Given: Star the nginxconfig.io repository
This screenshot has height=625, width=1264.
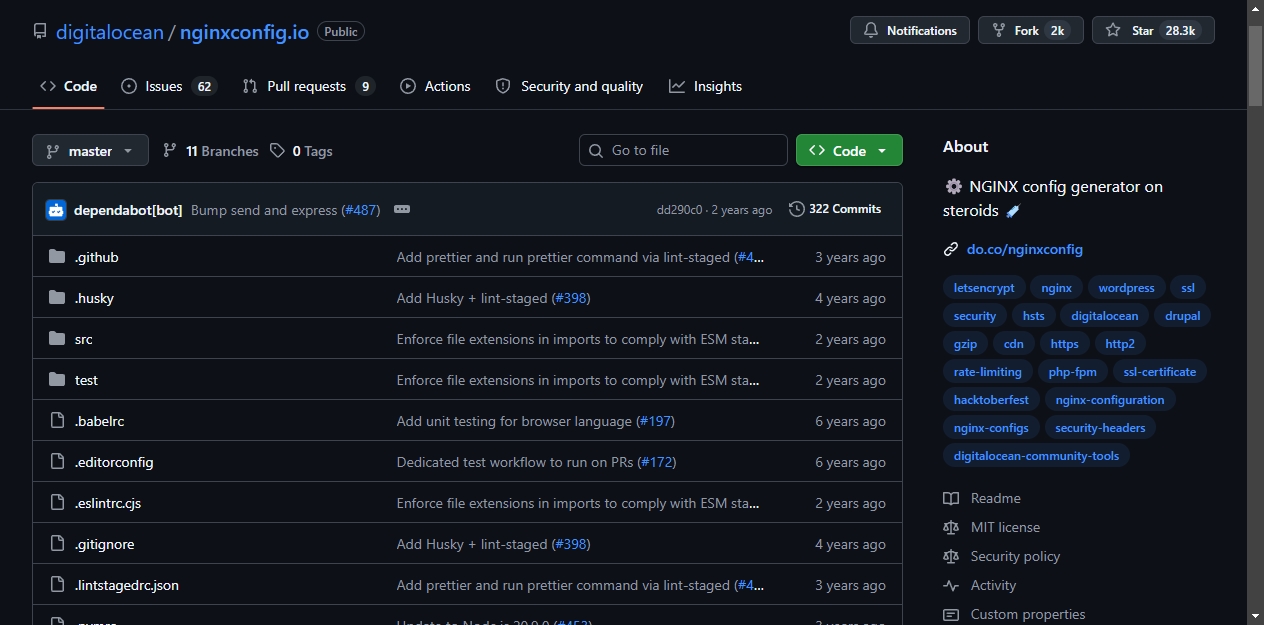Looking at the screenshot, I should [1153, 31].
